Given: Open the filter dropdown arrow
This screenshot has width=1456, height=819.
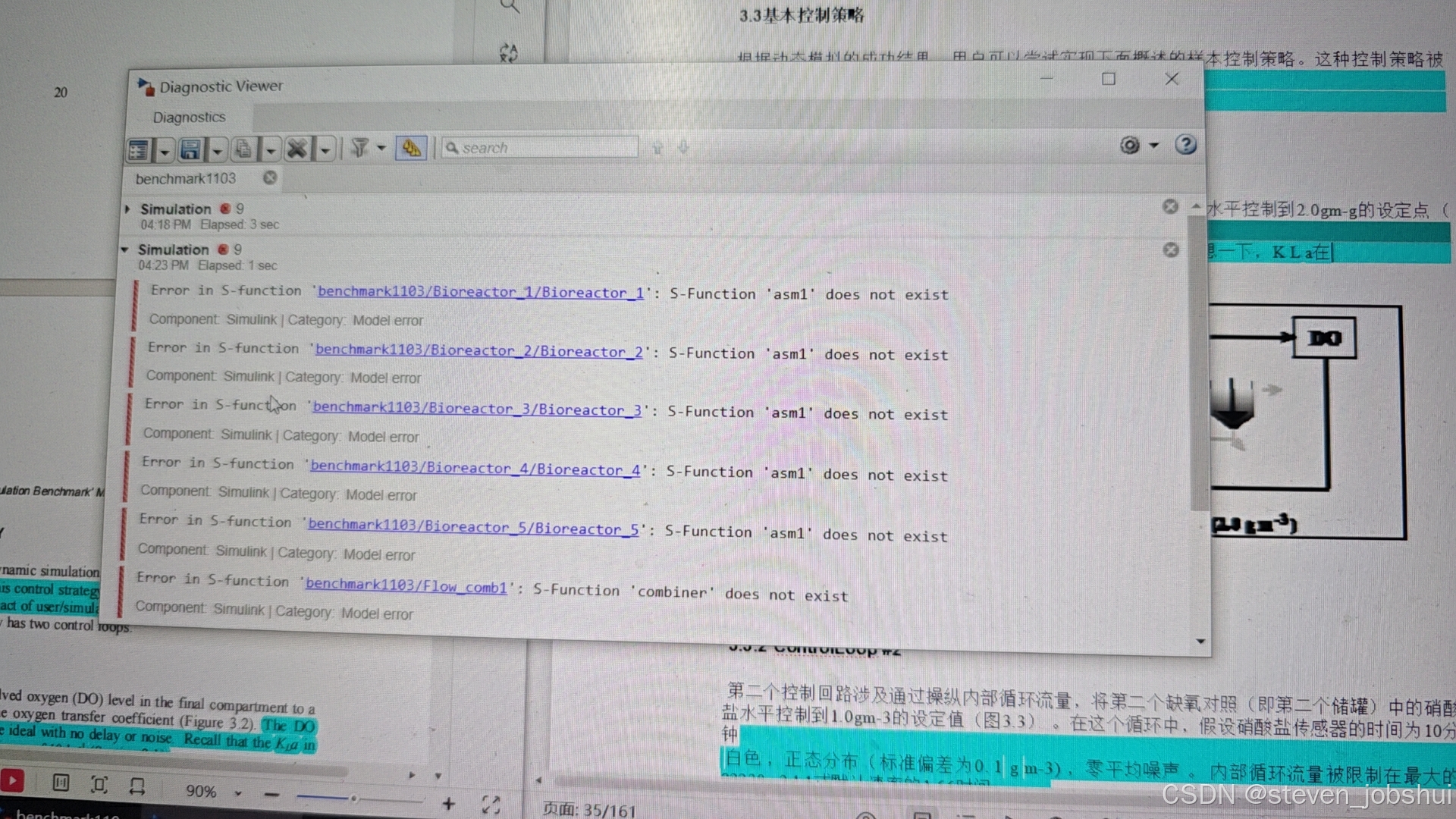Looking at the screenshot, I should 381,148.
